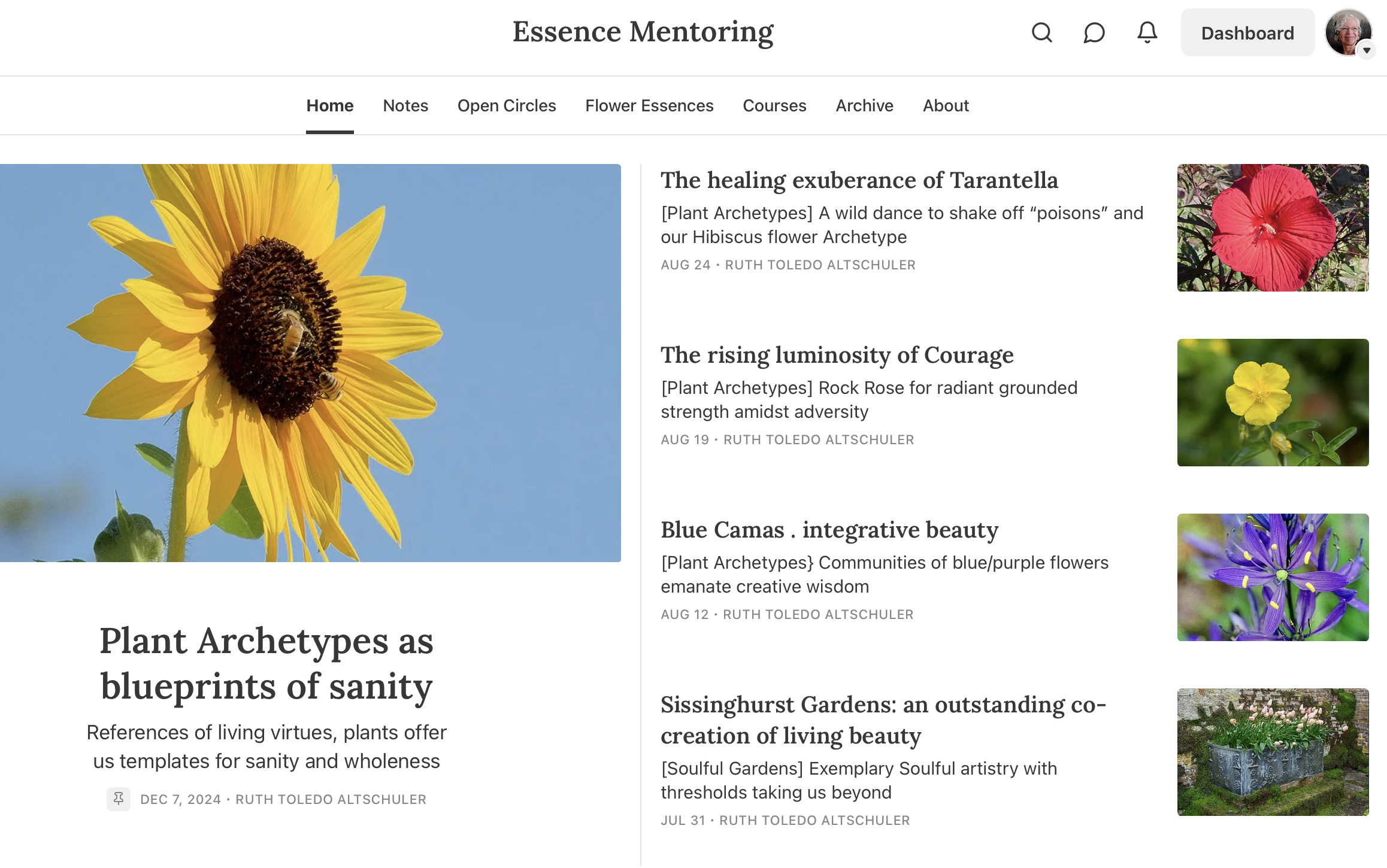Select the Archive tab
Image resolution: width=1387 pixels, height=868 pixels.
(x=864, y=105)
